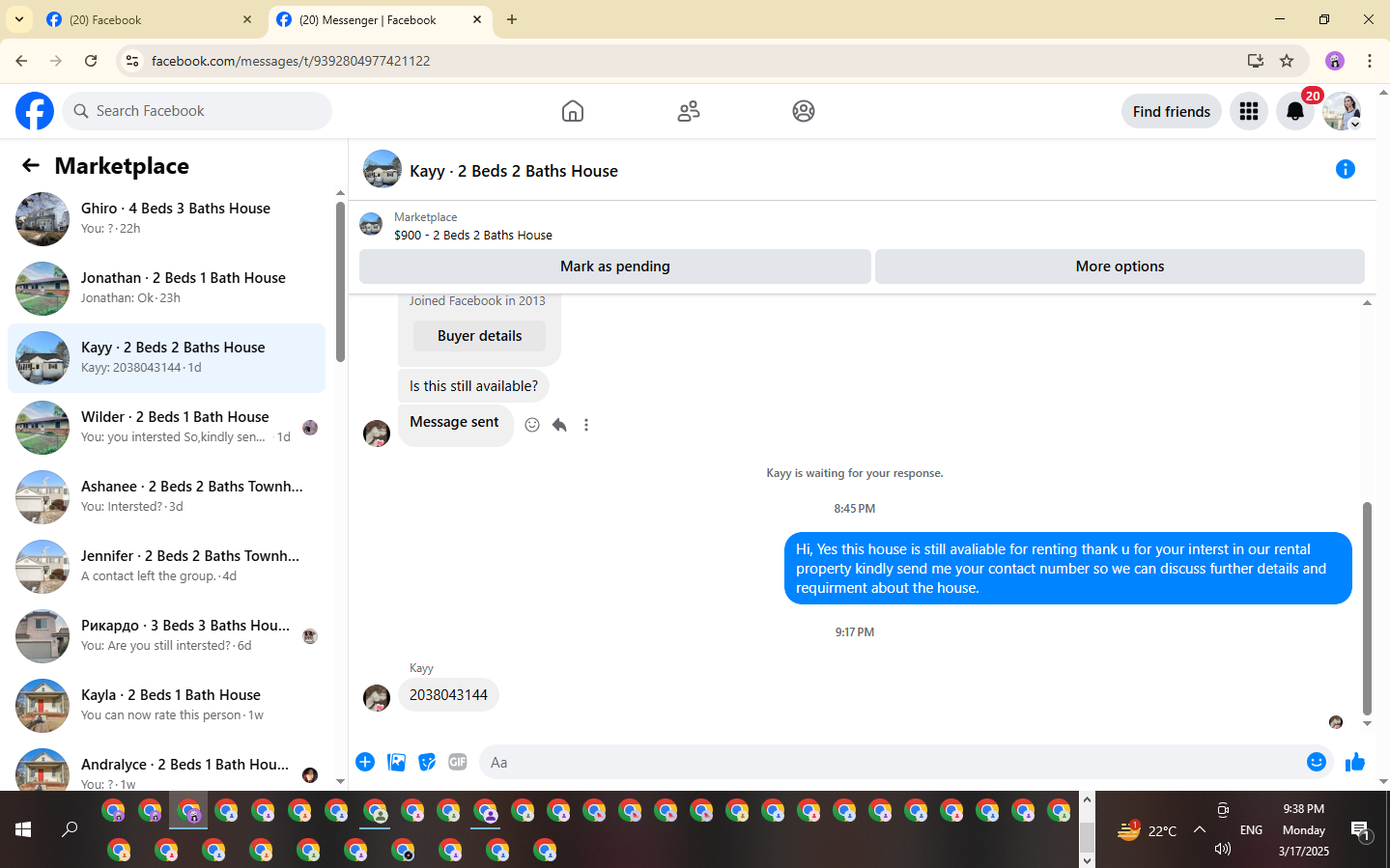Close the "(20) Facebook" tab
Image resolution: width=1390 pixels, height=868 pixels.
pyautogui.click(x=247, y=19)
